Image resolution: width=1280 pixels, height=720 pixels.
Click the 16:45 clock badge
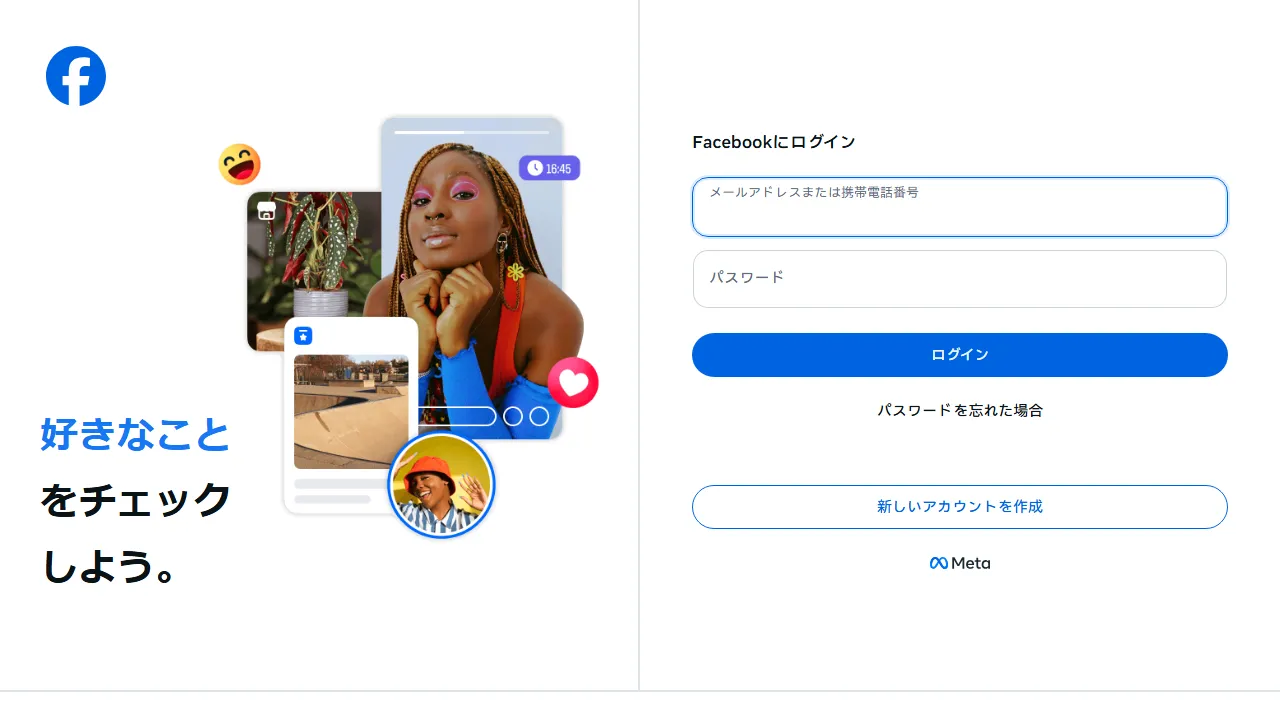coord(549,168)
